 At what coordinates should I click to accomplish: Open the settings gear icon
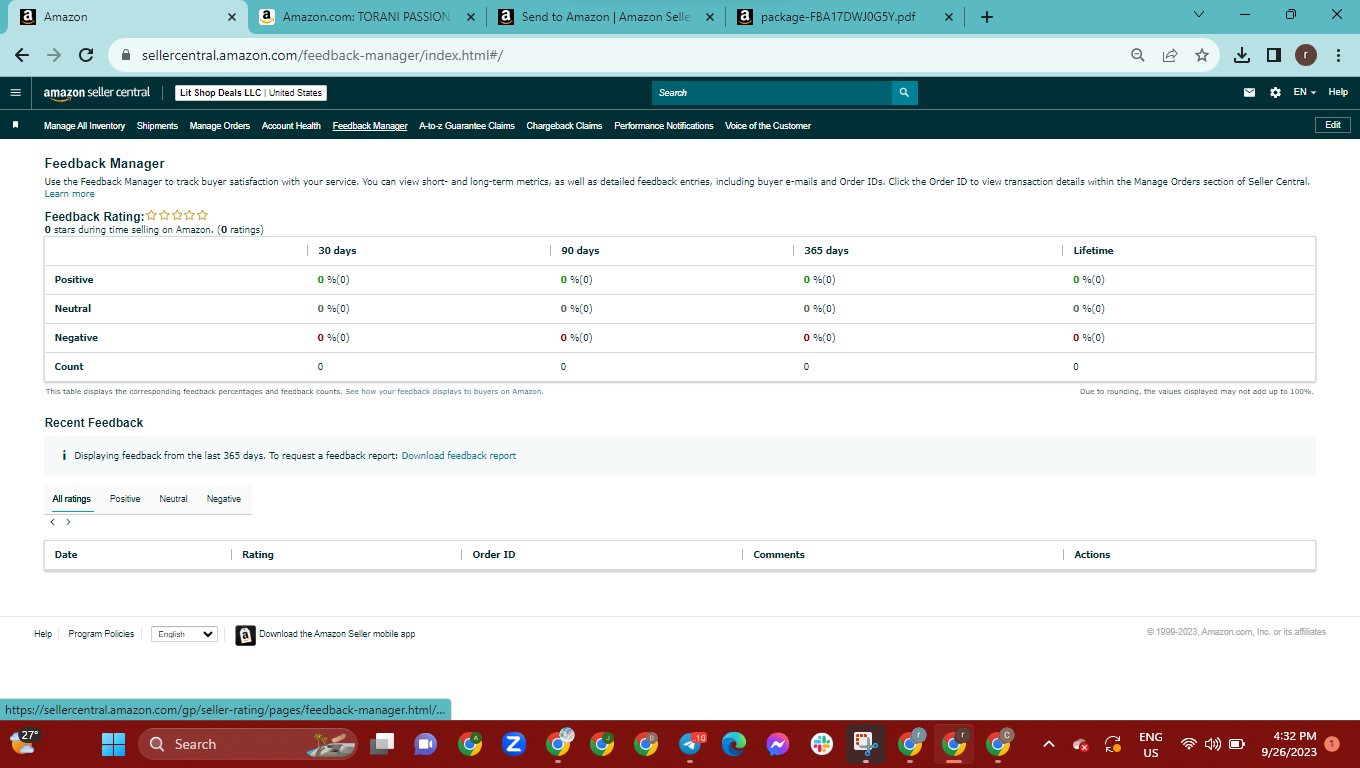(1275, 92)
